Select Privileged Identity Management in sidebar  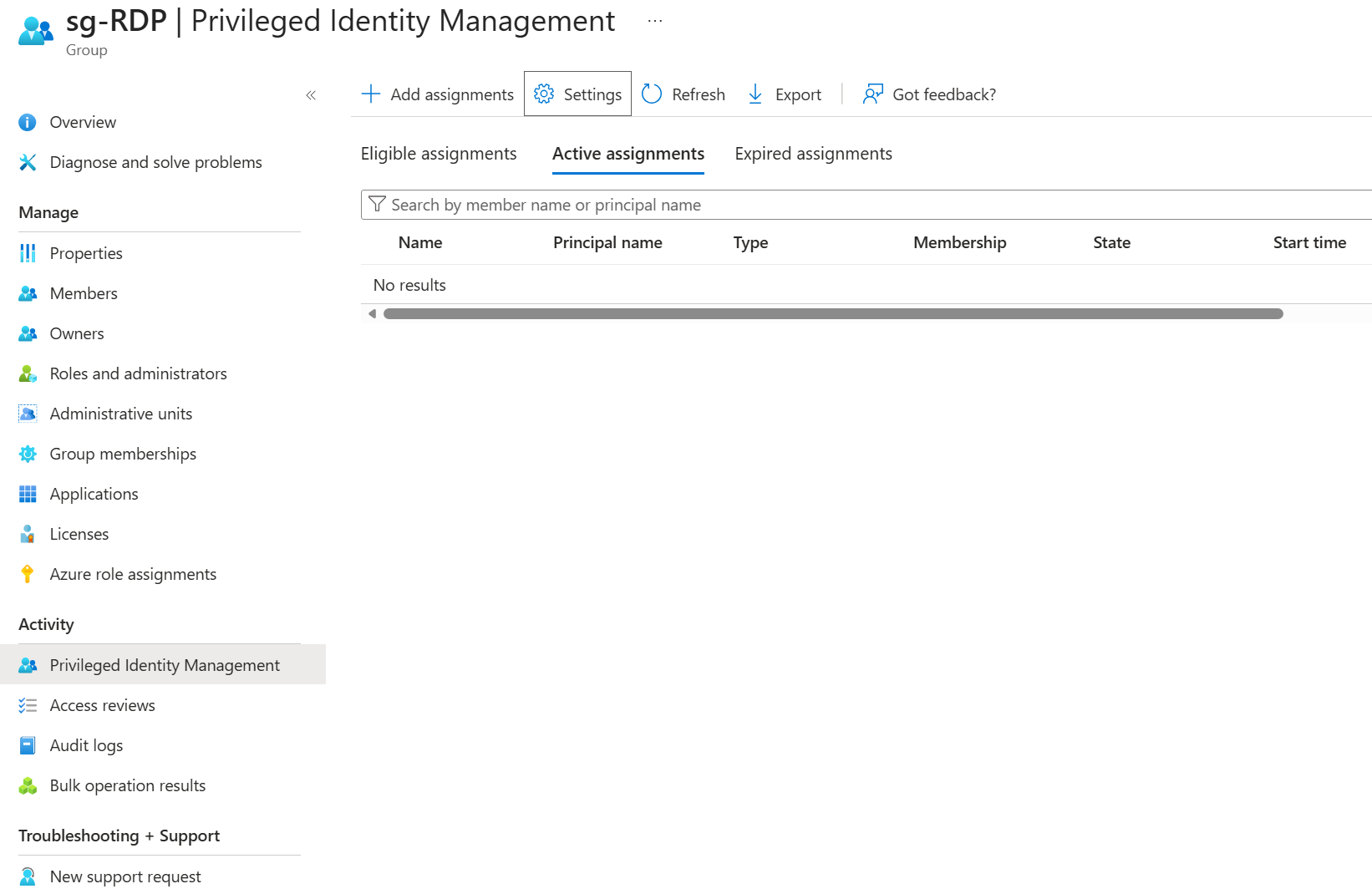coord(163,665)
